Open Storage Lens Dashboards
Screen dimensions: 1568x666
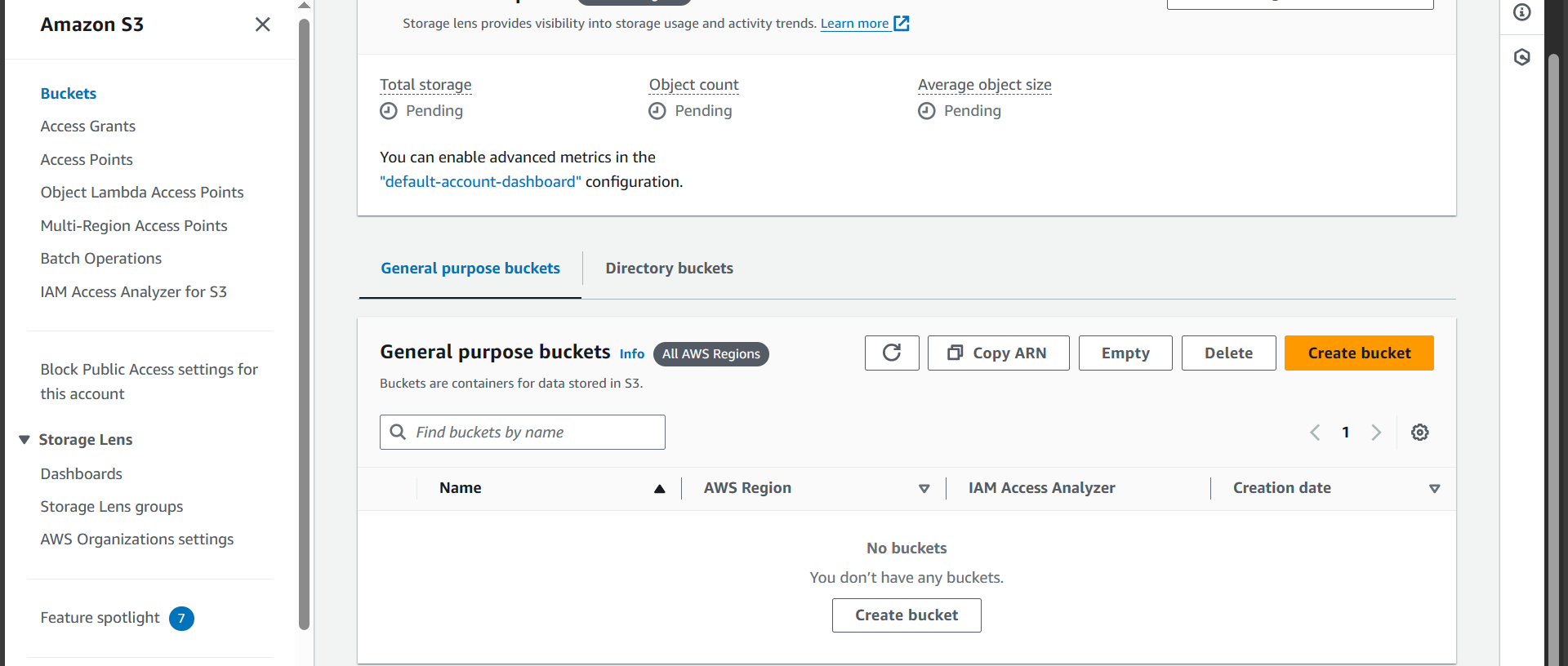[x=82, y=474]
